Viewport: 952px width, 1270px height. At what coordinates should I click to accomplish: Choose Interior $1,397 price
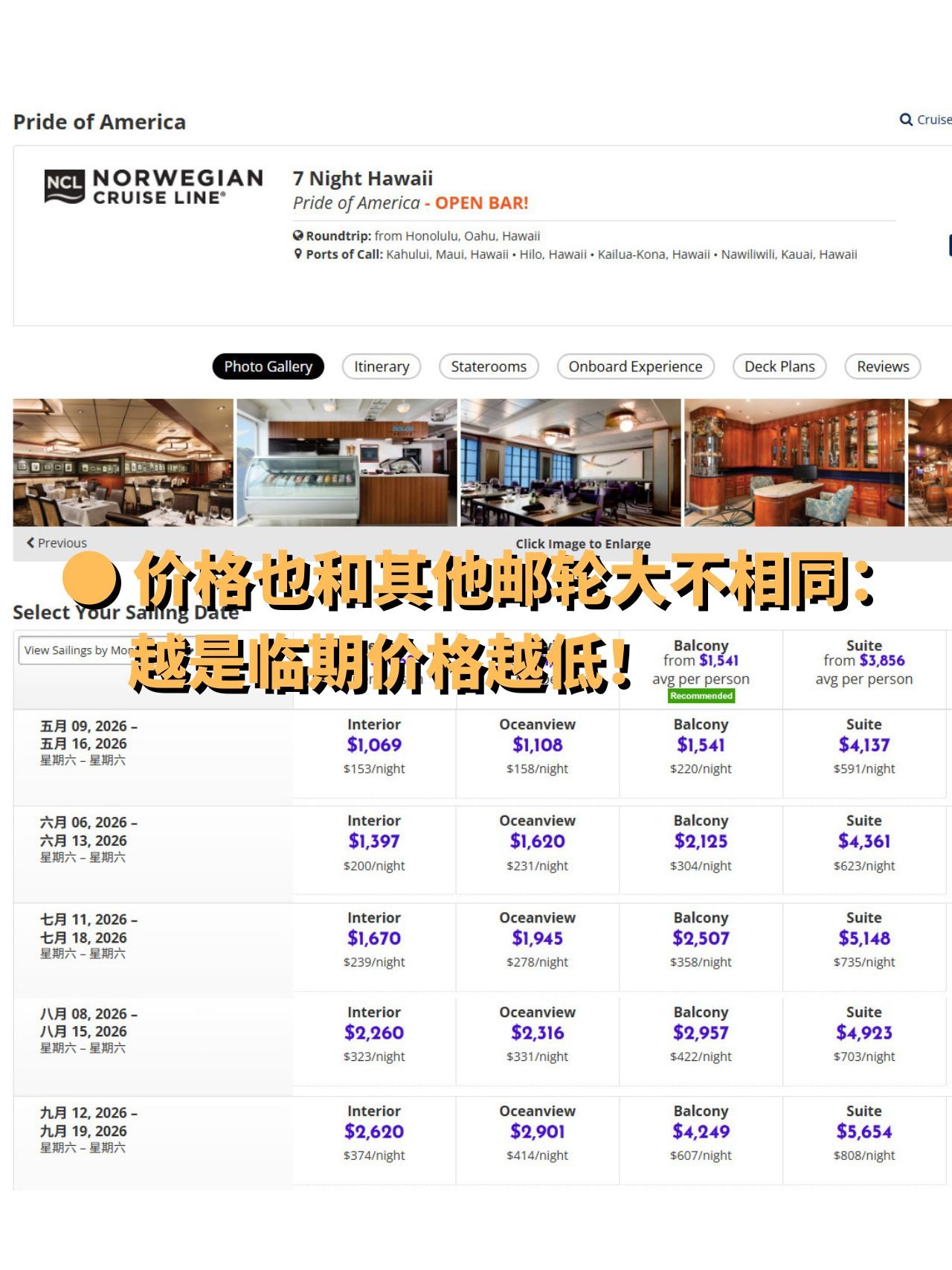[x=374, y=842]
